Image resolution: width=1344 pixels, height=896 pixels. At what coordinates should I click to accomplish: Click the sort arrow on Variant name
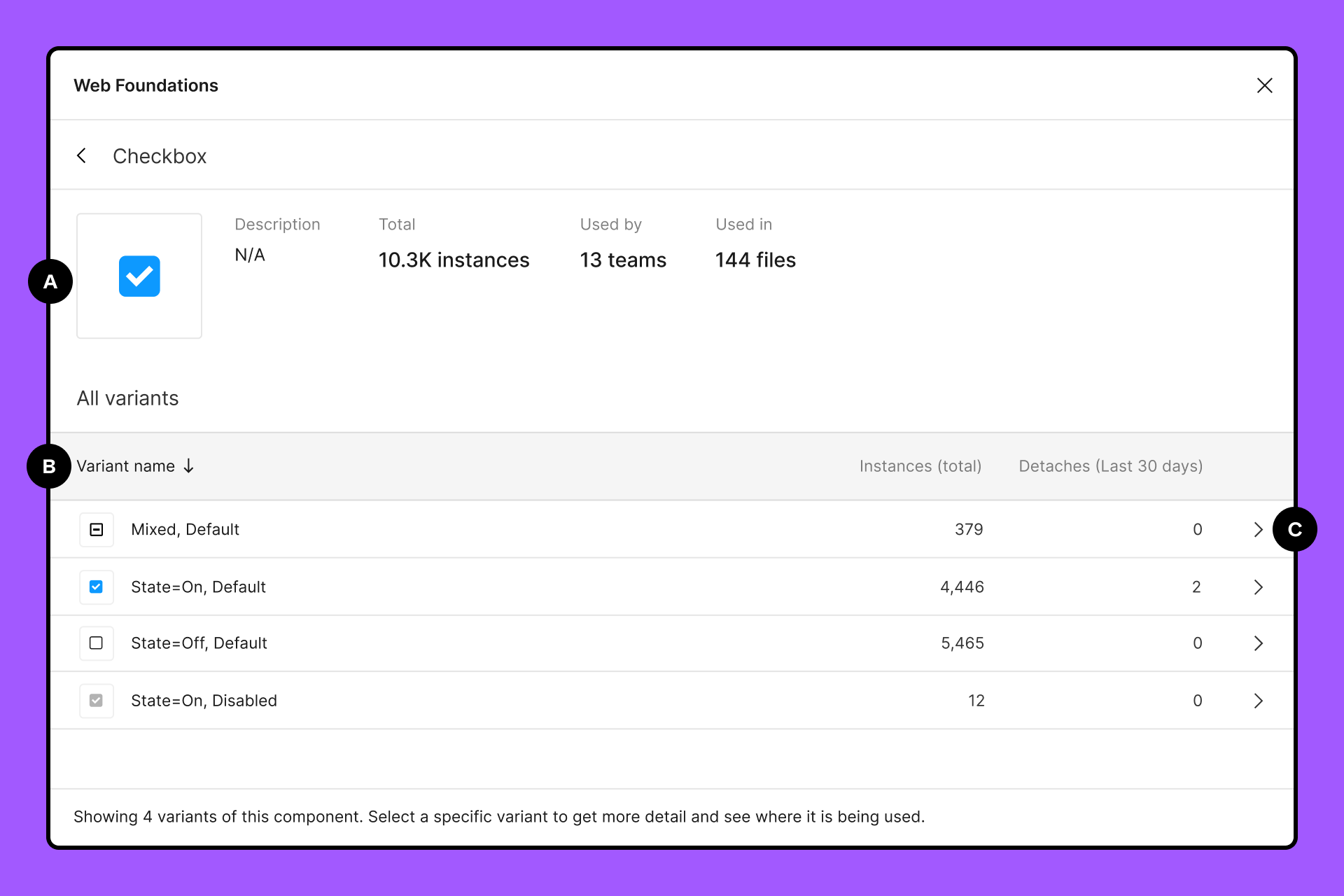pos(188,465)
